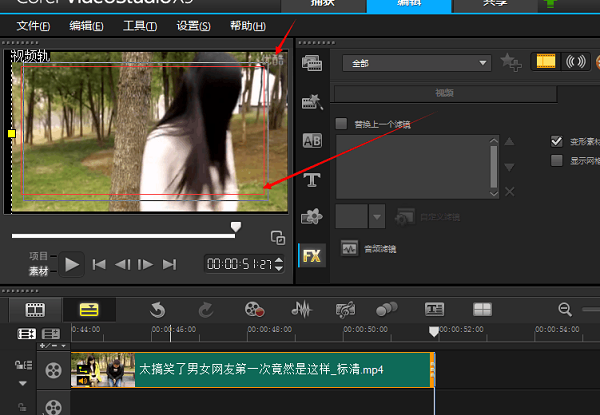Image resolution: width=600 pixels, height=415 pixels.
Task: Enable the 显示网格线 checkbox
Action: [x=557, y=161]
